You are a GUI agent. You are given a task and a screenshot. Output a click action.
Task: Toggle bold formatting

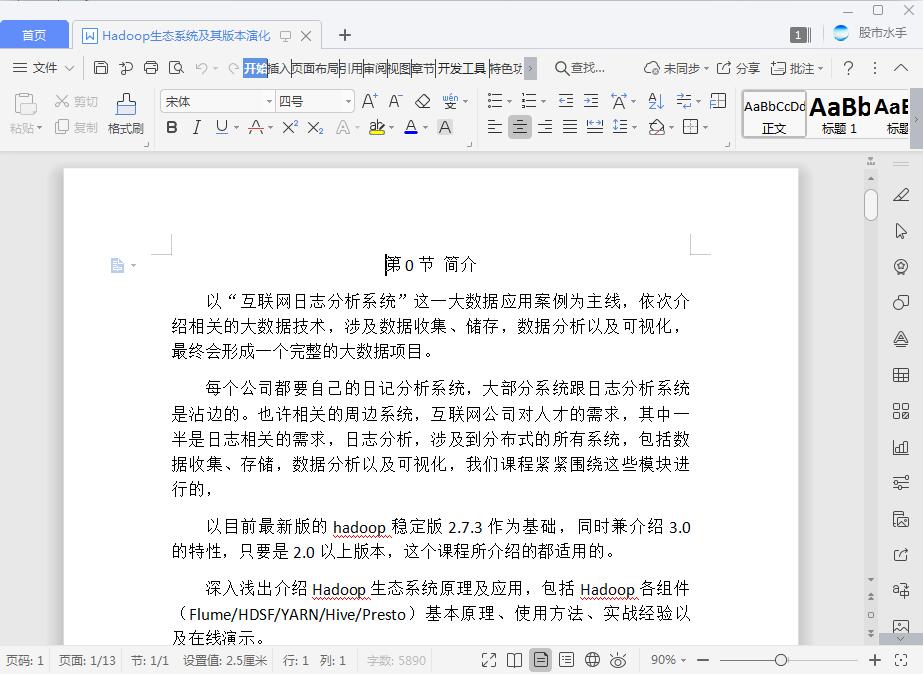click(171, 128)
